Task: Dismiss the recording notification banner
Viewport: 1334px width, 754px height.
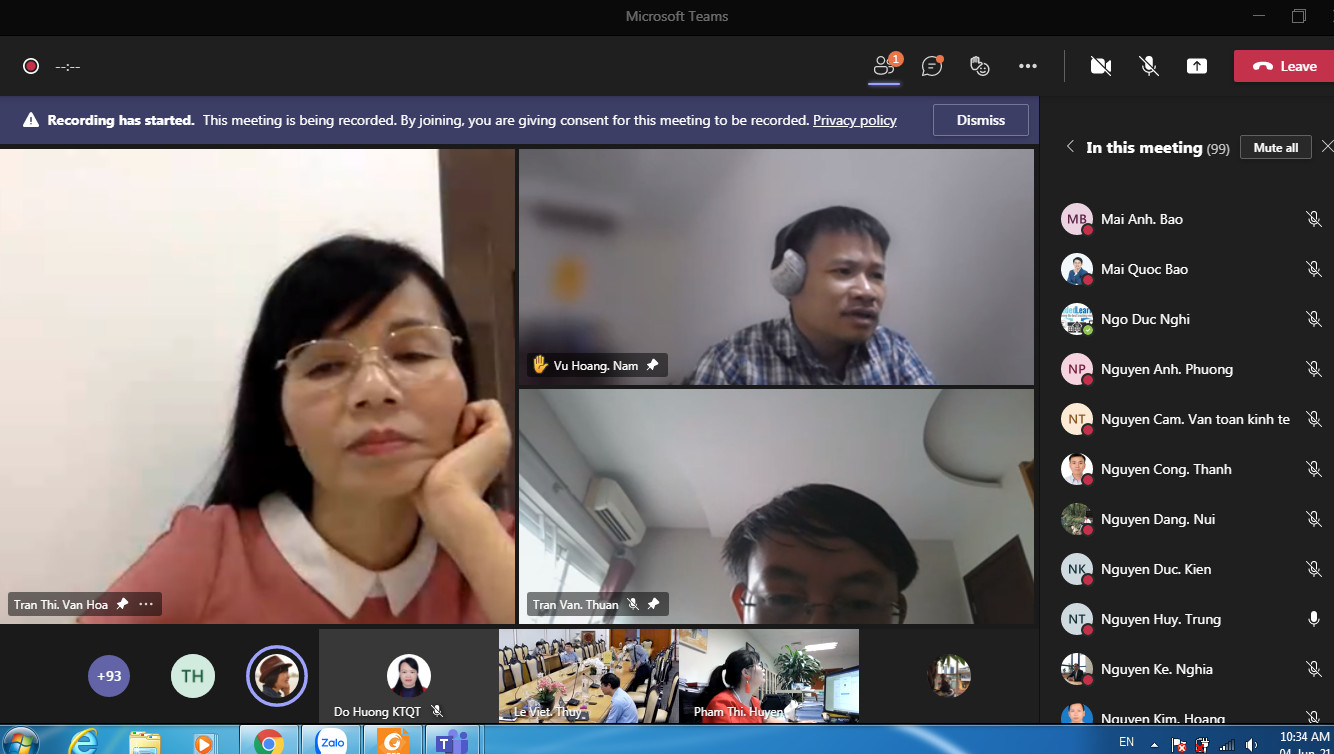Action: [980, 120]
